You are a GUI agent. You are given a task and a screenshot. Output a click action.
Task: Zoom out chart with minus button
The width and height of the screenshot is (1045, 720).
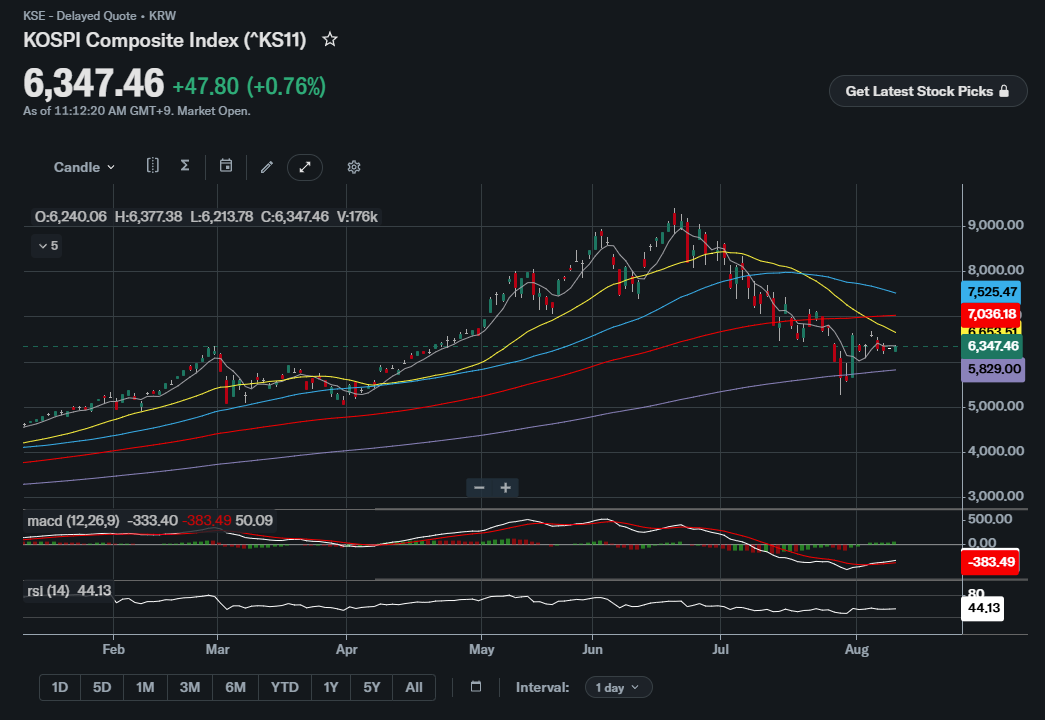[479, 488]
